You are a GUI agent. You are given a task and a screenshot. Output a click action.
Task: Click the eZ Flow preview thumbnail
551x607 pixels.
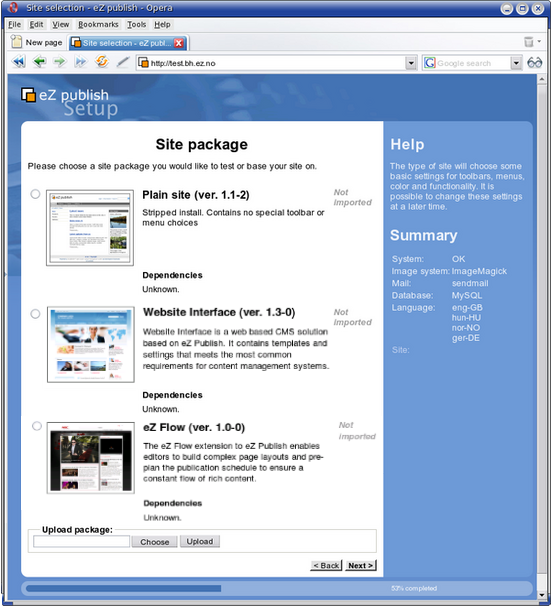91,458
